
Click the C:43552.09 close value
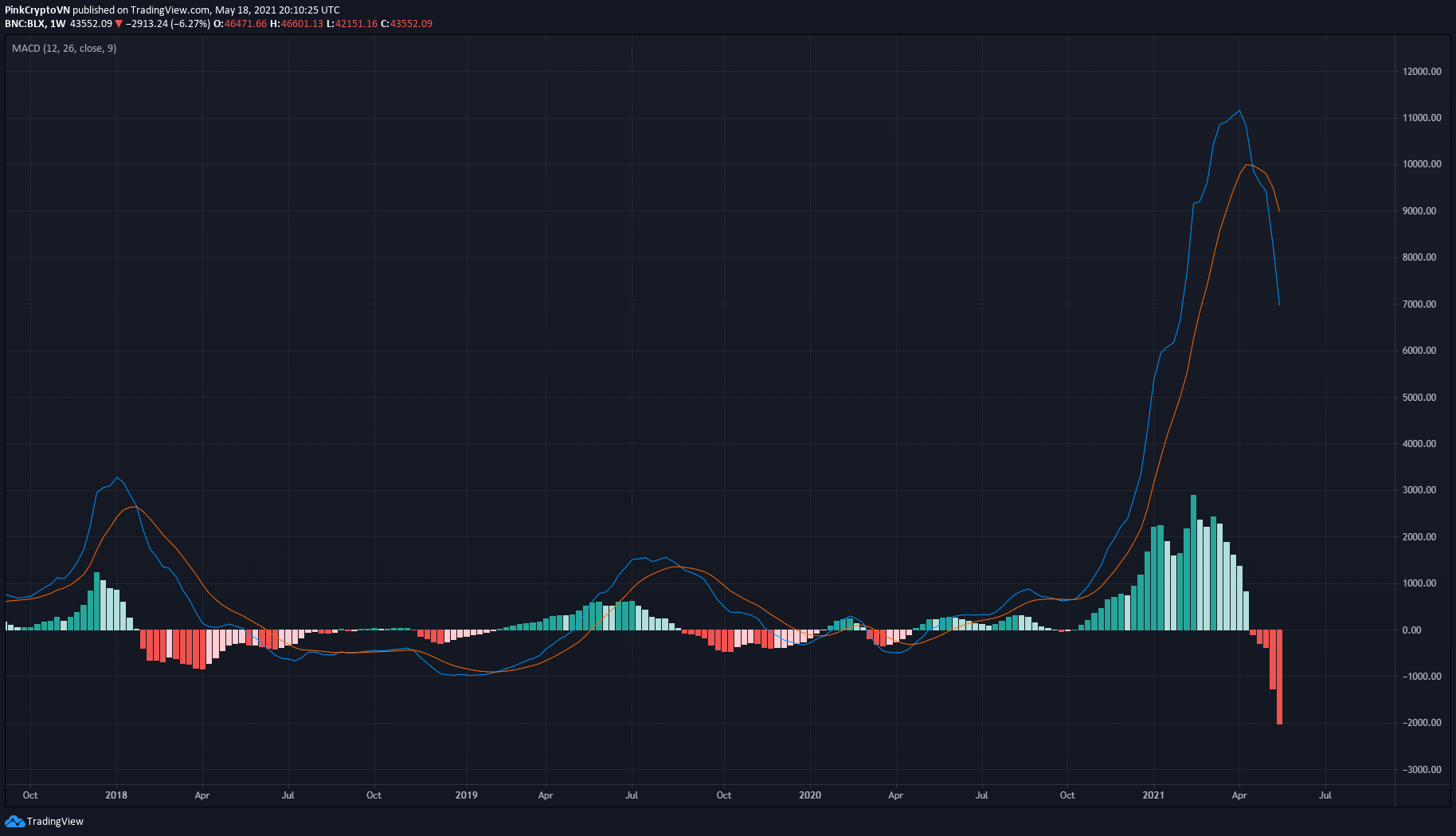click(406, 24)
